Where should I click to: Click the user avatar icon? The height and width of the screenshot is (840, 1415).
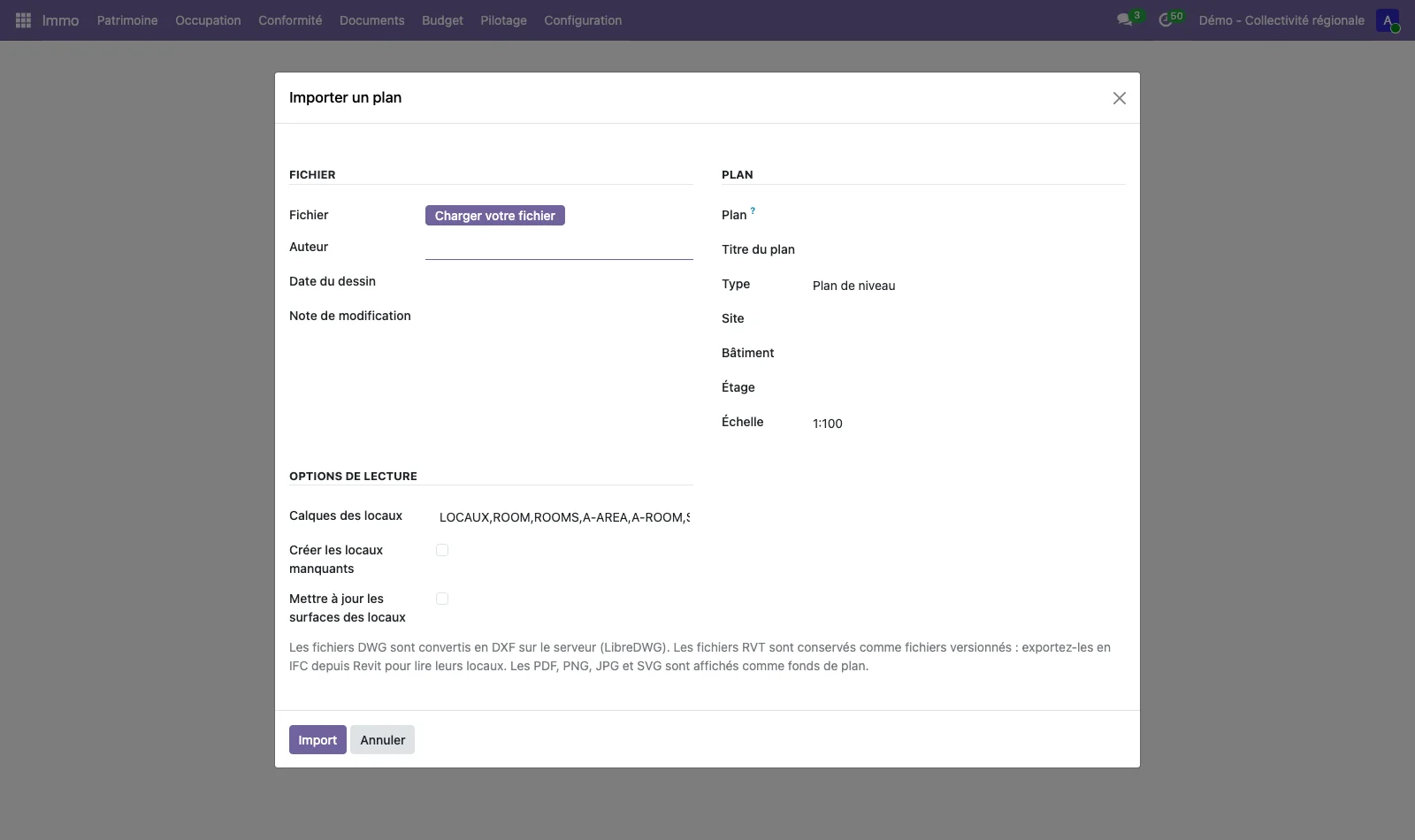(1388, 20)
